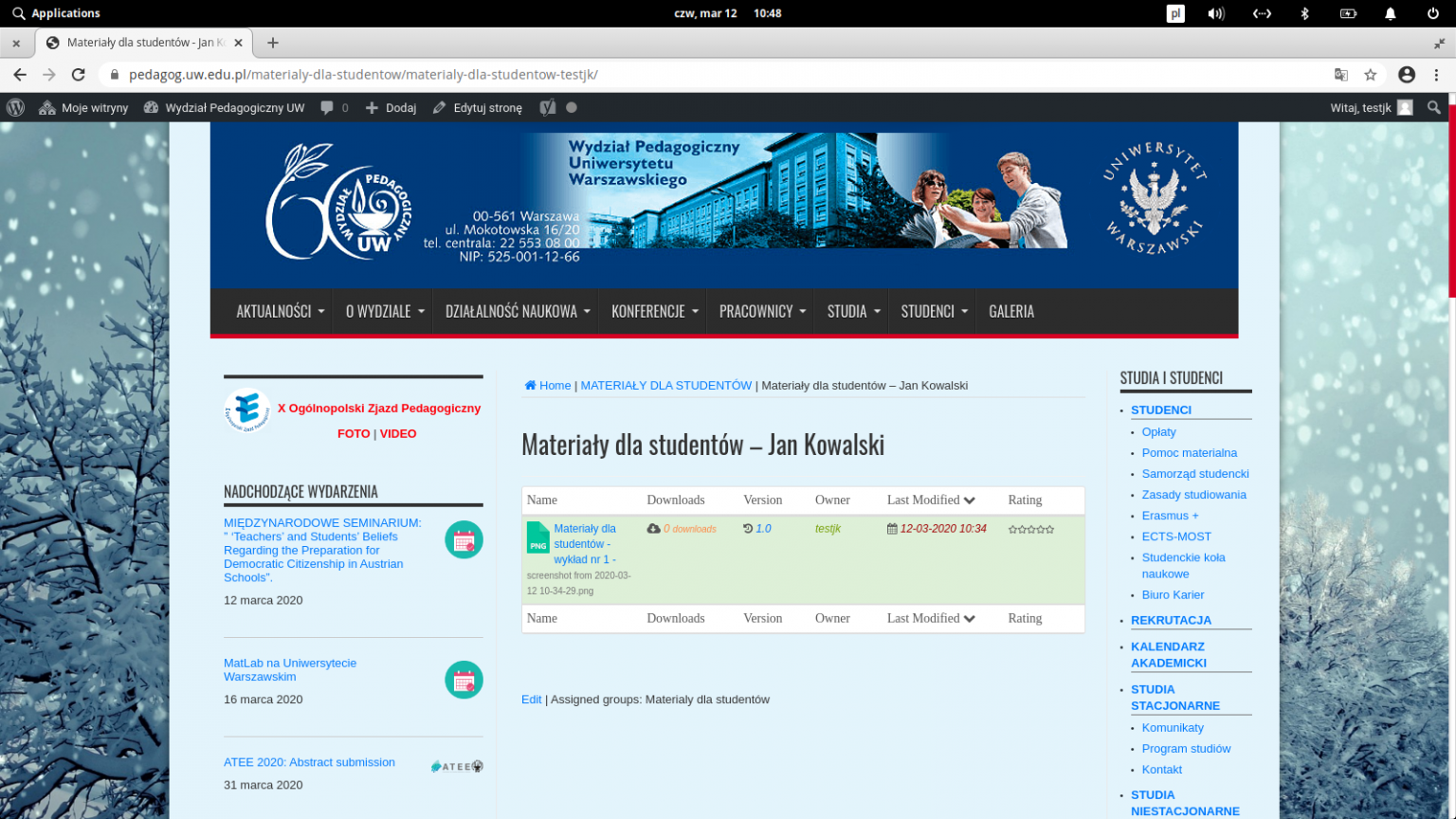1456x819 pixels.
Task: Click the calendar icon beside MatLab event
Action: (464, 680)
